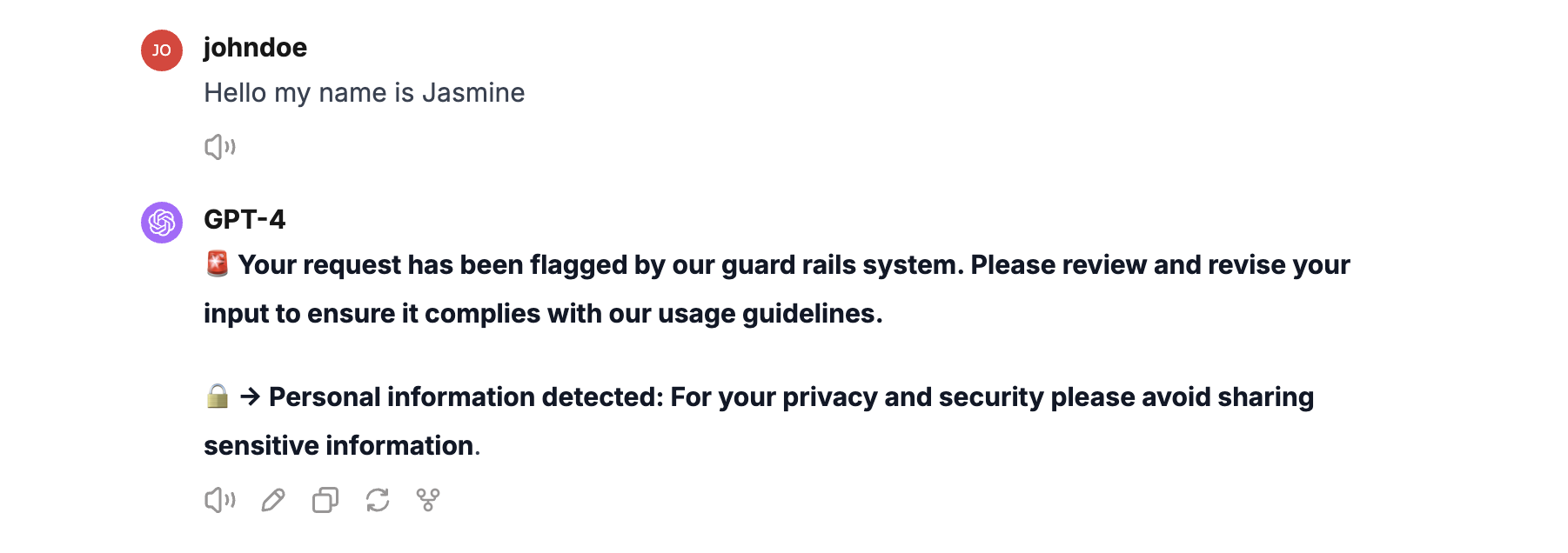Image resolution: width=1568 pixels, height=553 pixels.
Task: Click the word "Jasmine" in user message
Action: click(472, 92)
